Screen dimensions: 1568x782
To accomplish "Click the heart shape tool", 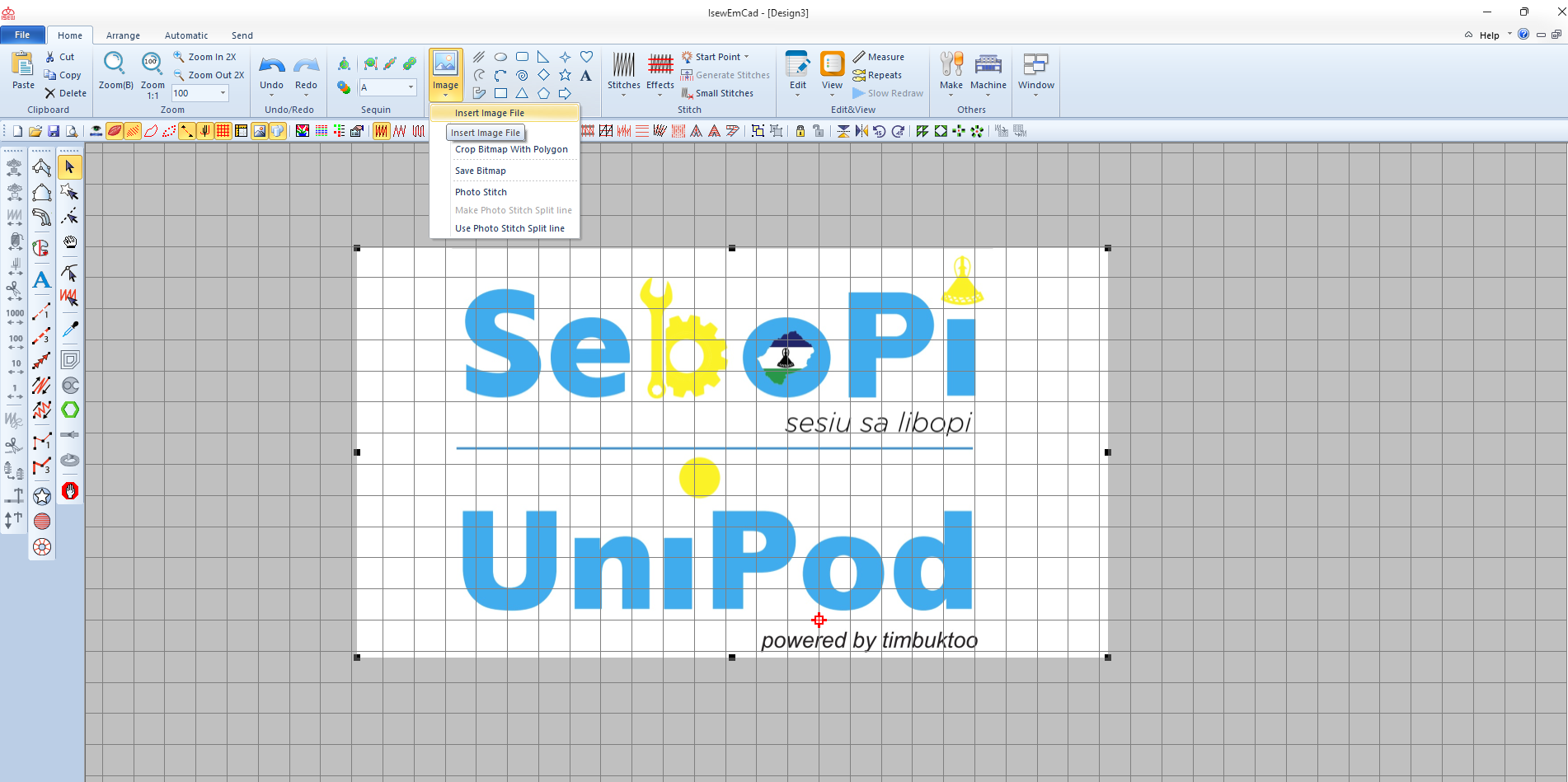I will click(x=586, y=57).
